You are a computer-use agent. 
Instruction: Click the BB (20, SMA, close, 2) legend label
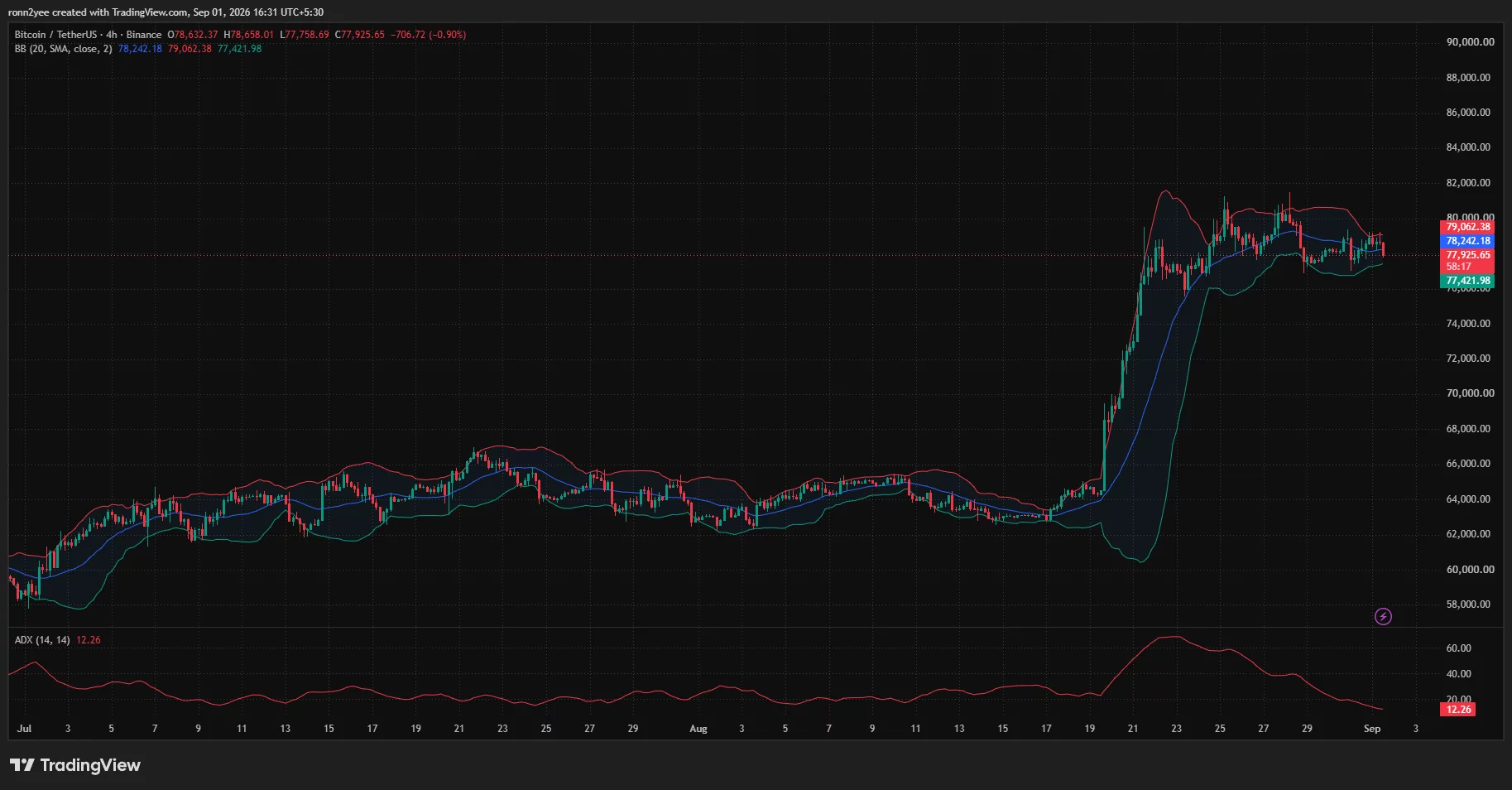[63, 49]
